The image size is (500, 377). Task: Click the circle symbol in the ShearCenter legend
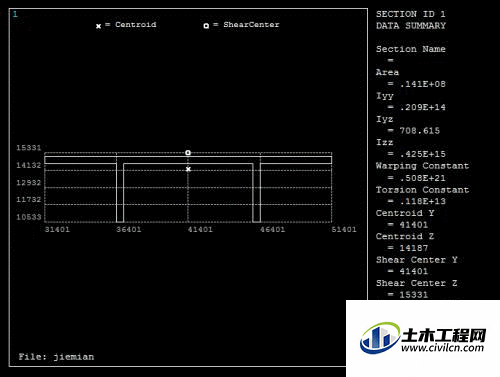coord(206,26)
